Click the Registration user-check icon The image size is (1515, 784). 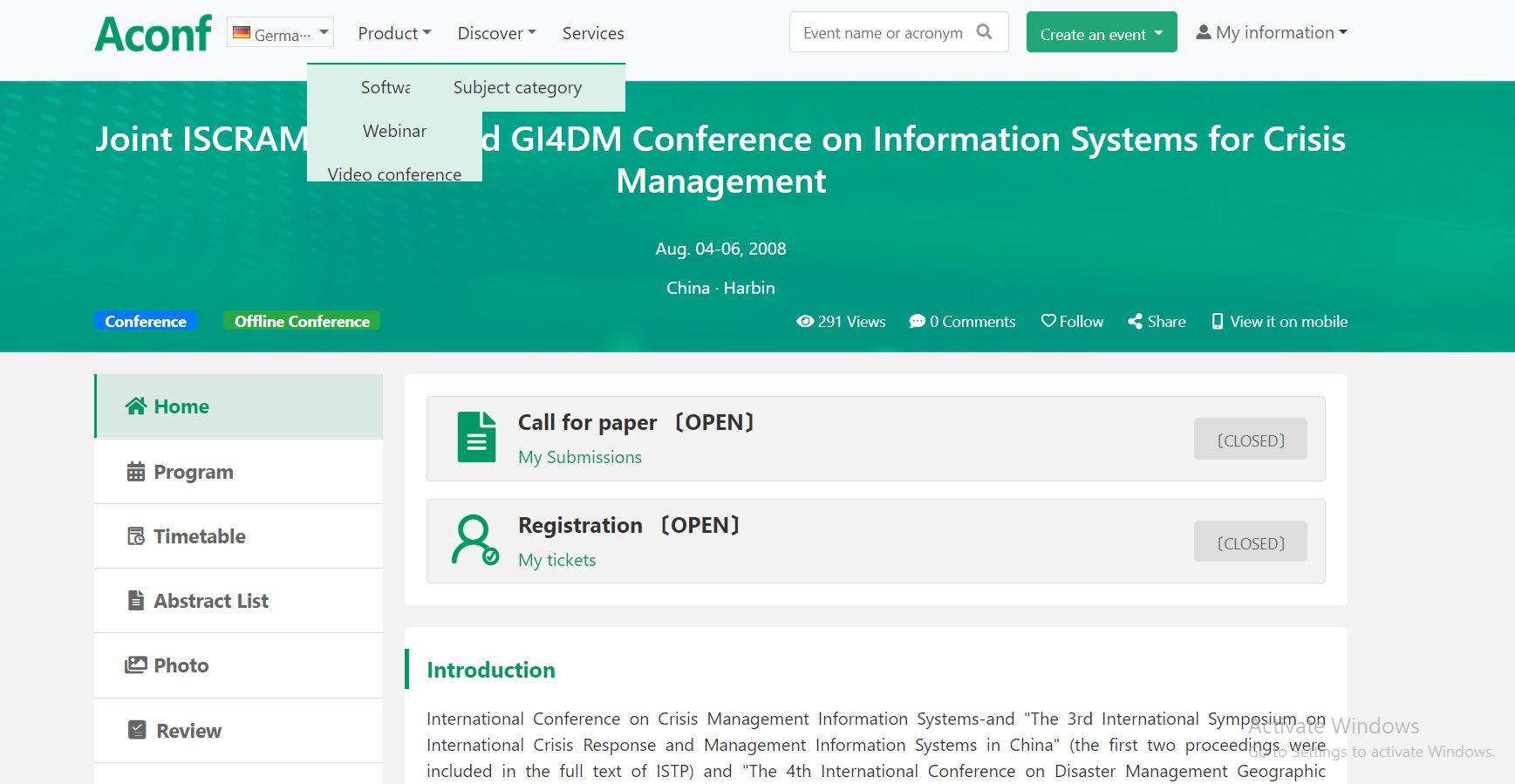(x=475, y=540)
